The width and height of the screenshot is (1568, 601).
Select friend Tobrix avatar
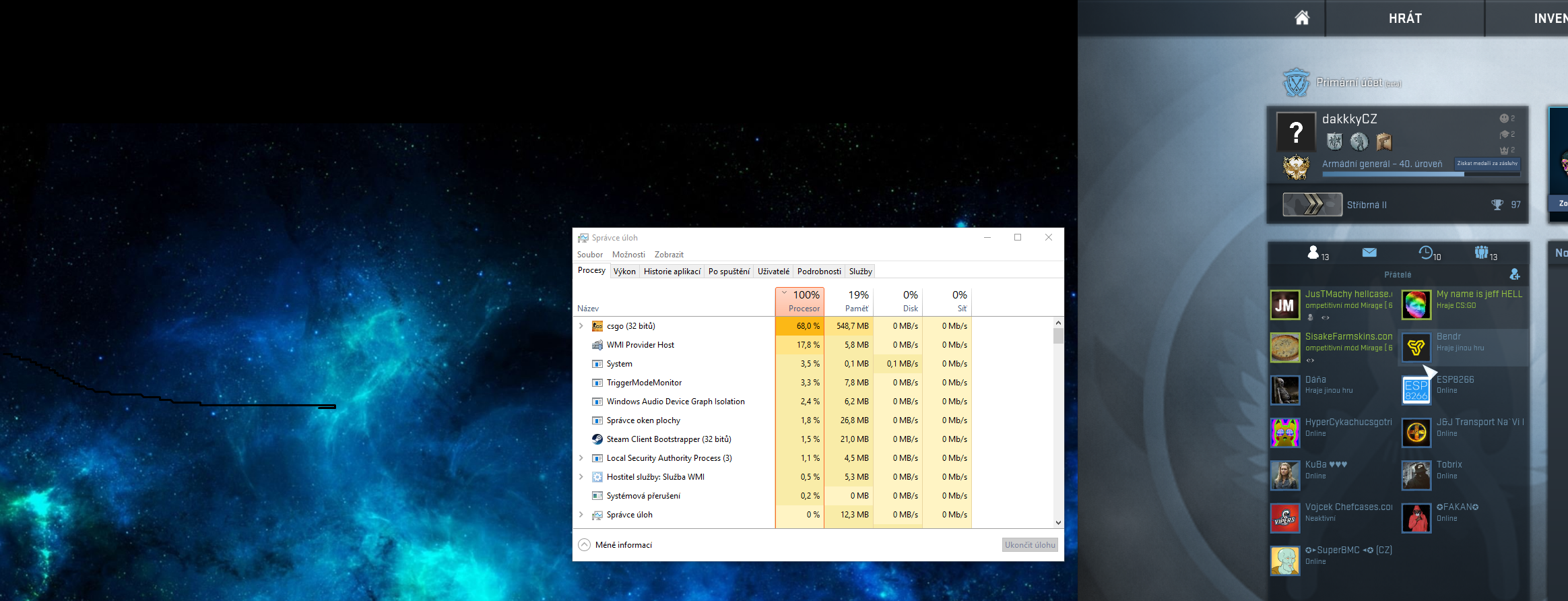tap(1416, 476)
